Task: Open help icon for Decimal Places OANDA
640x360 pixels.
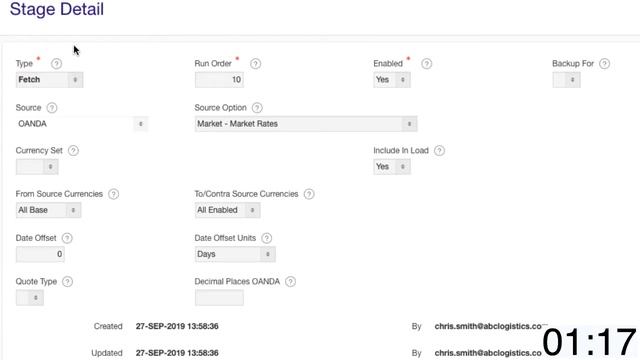Action: [291, 282]
